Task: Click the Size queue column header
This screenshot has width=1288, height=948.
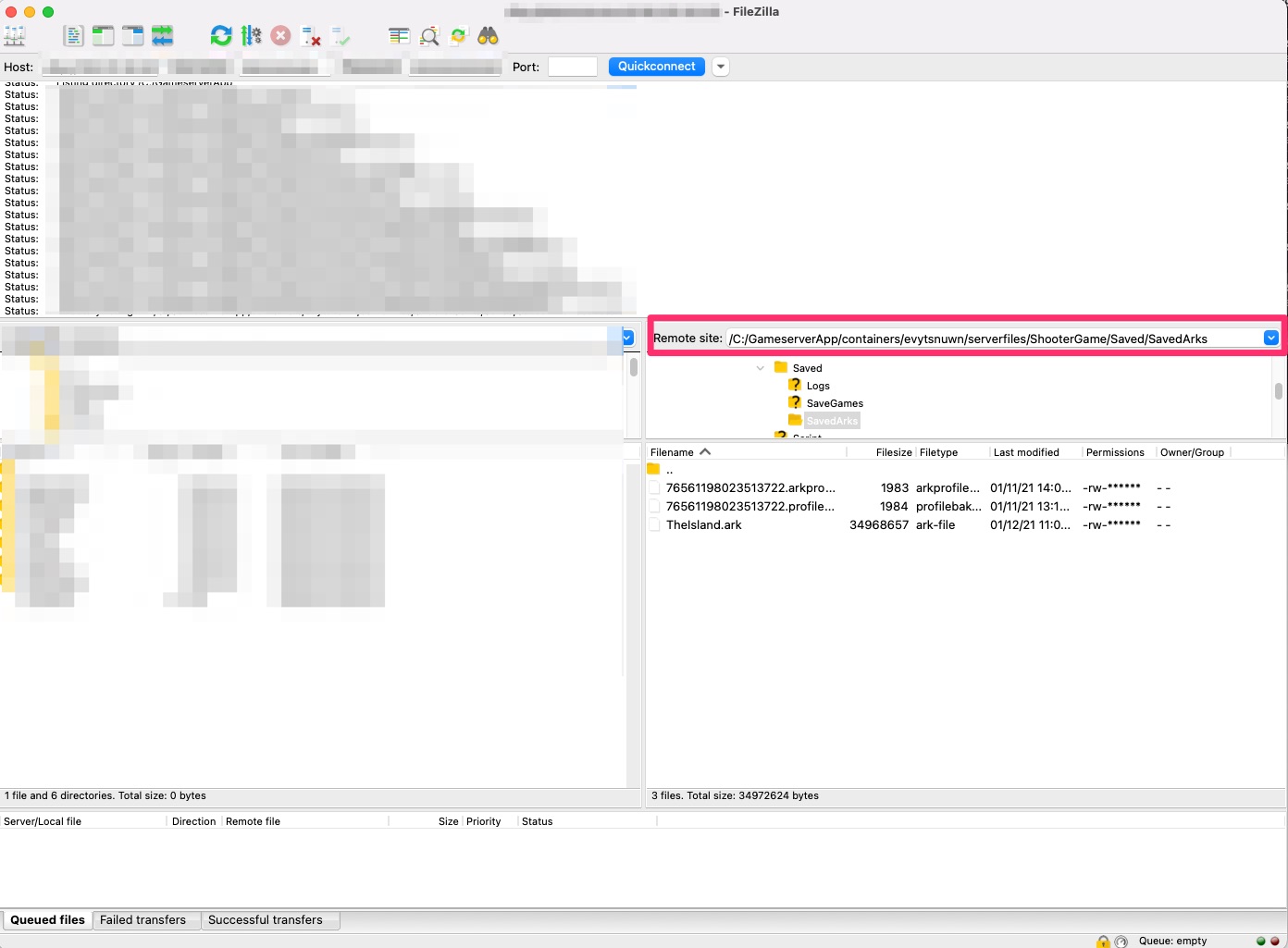Action: pos(448,821)
